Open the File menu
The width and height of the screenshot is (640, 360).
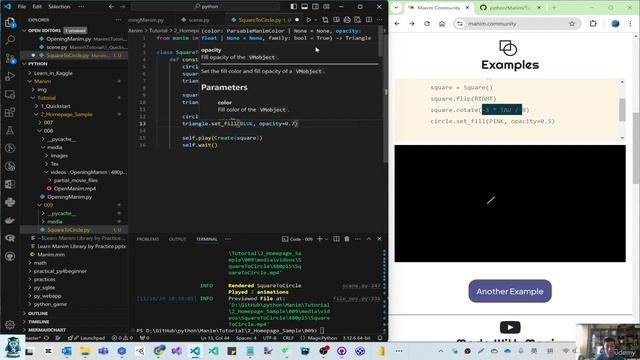click(22, 7)
